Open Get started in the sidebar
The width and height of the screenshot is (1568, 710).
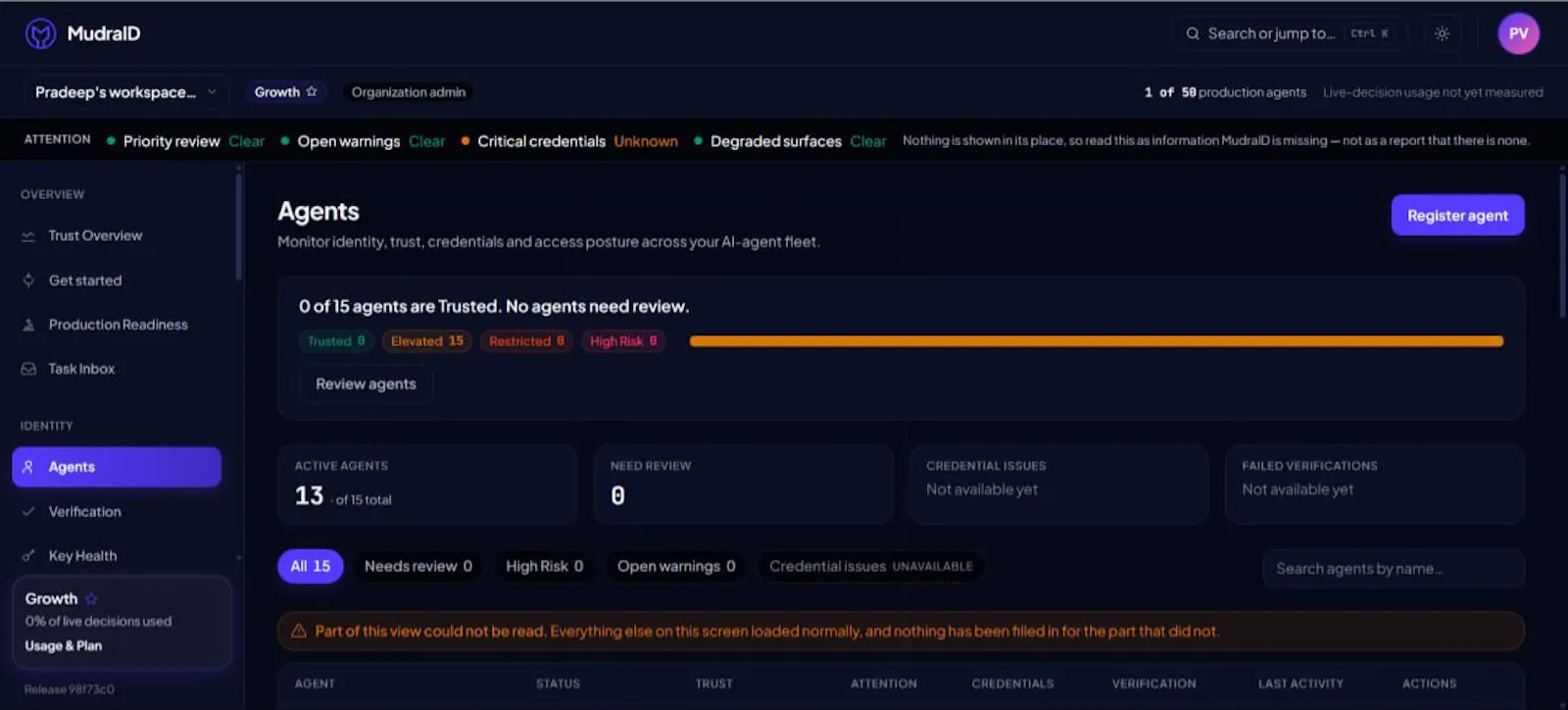point(117,280)
